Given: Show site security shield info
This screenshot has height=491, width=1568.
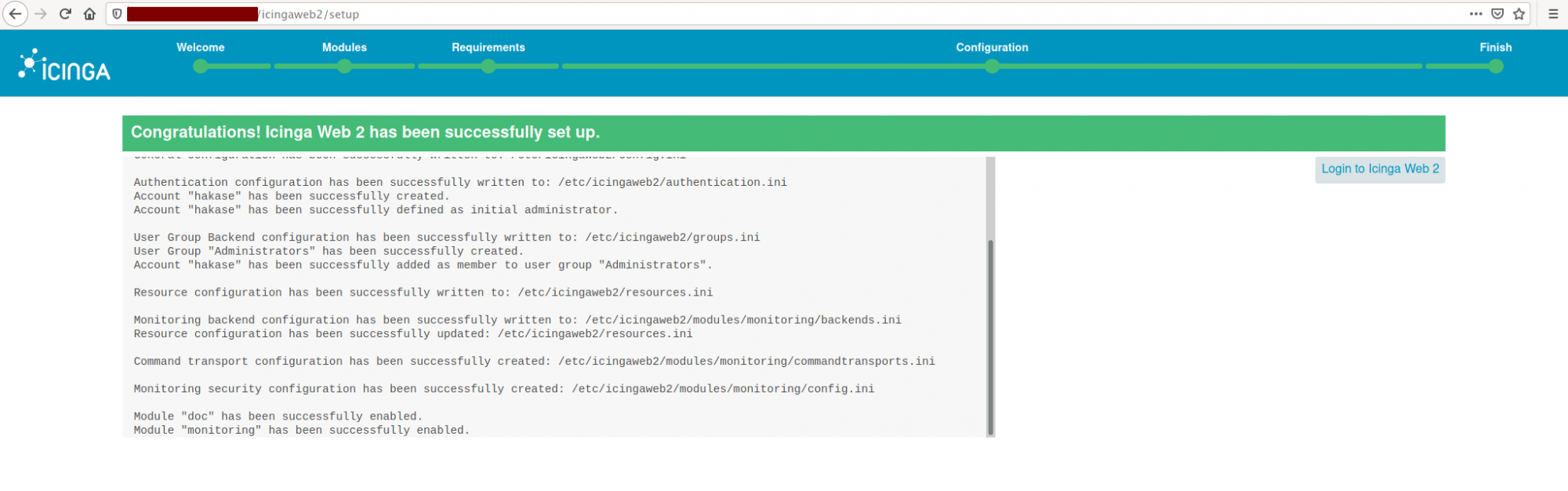Looking at the screenshot, I should coord(117,14).
